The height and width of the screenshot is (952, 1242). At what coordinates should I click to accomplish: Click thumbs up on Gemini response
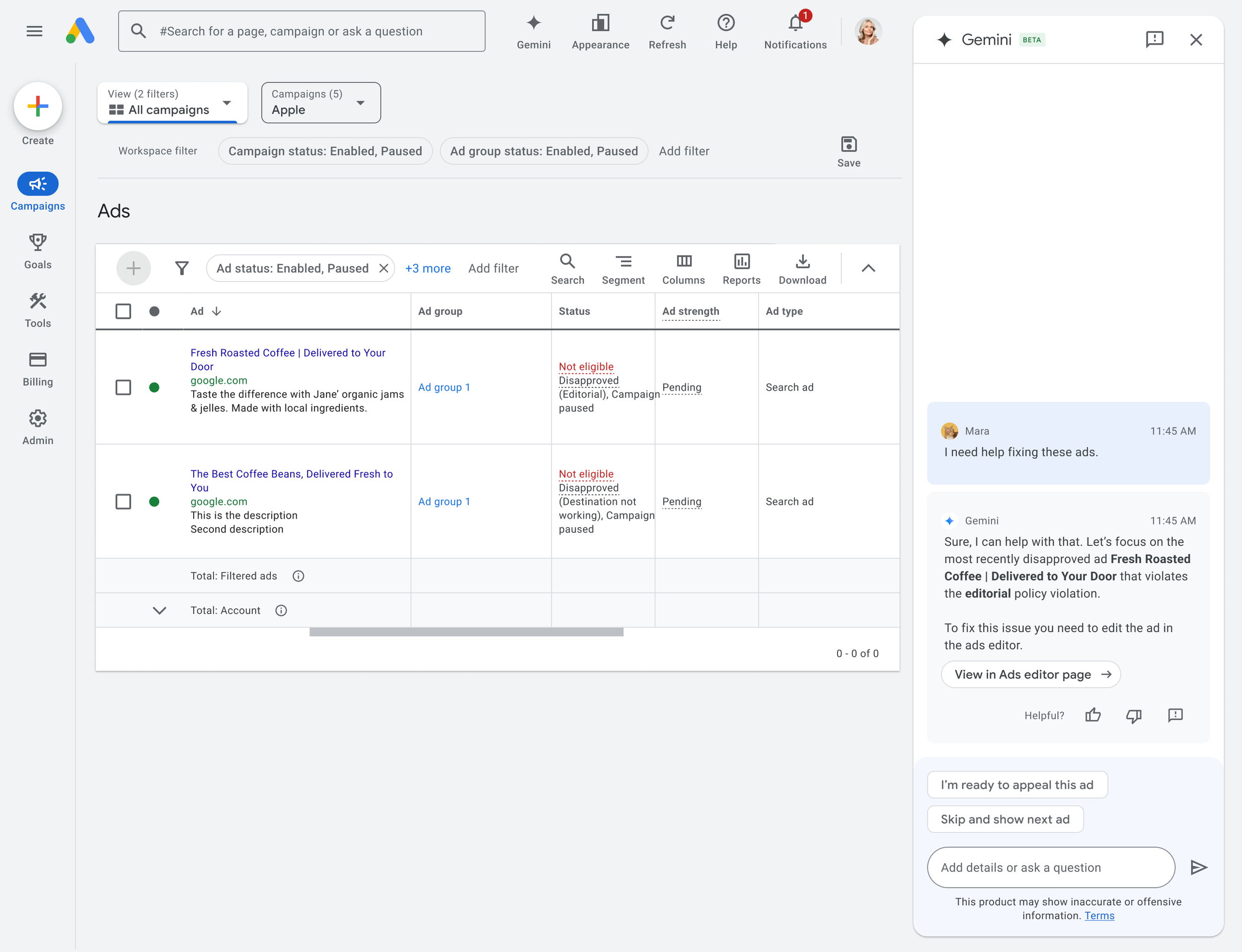[x=1092, y=715]
